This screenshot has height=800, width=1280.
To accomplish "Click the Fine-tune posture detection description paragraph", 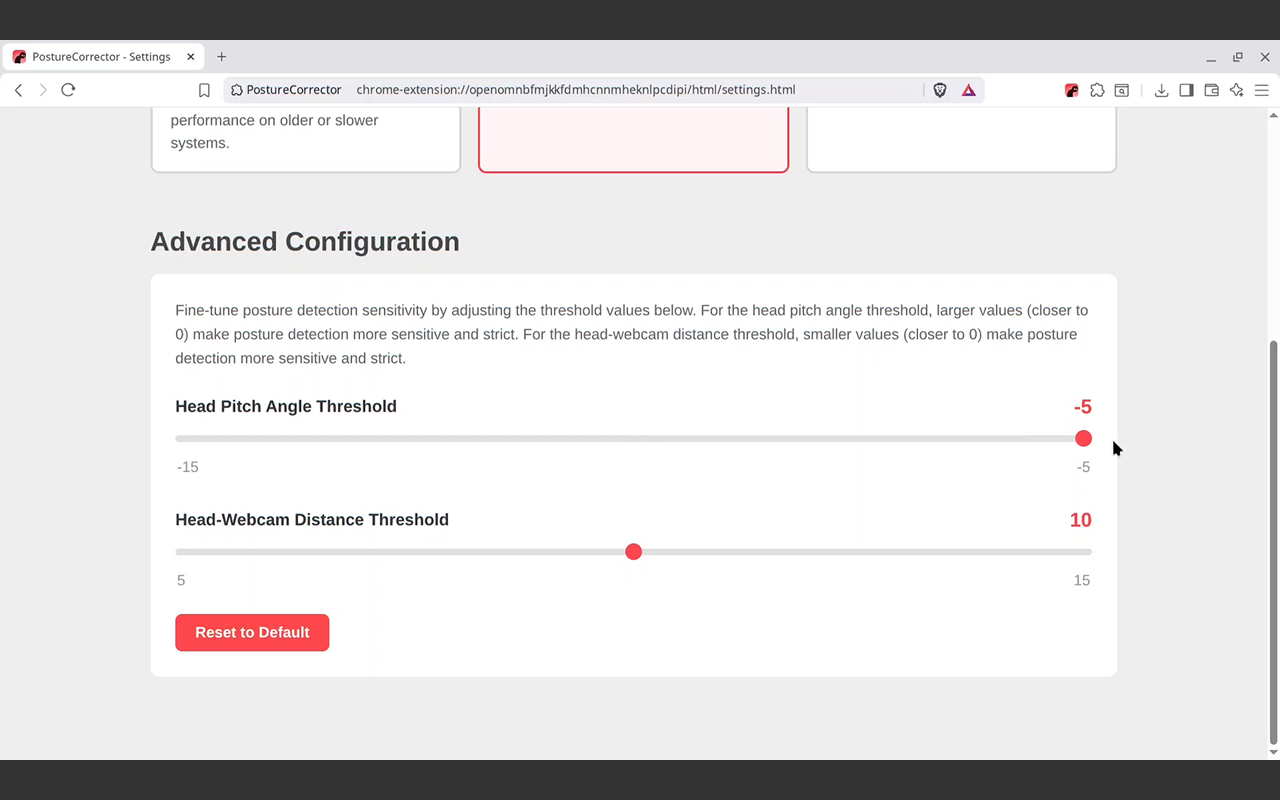I will [632, 334].
